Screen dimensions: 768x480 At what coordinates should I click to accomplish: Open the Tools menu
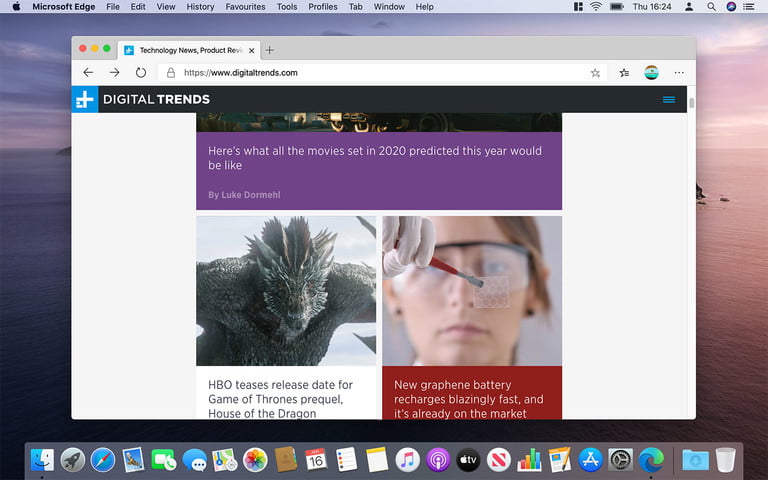pyautogui.click(x=287, y=6)
